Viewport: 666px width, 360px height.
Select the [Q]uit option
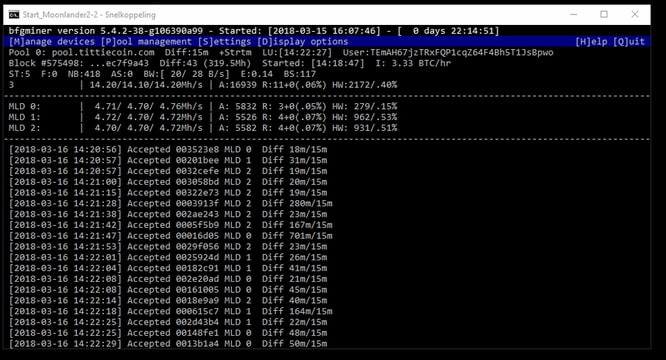(x=629, y=42)
